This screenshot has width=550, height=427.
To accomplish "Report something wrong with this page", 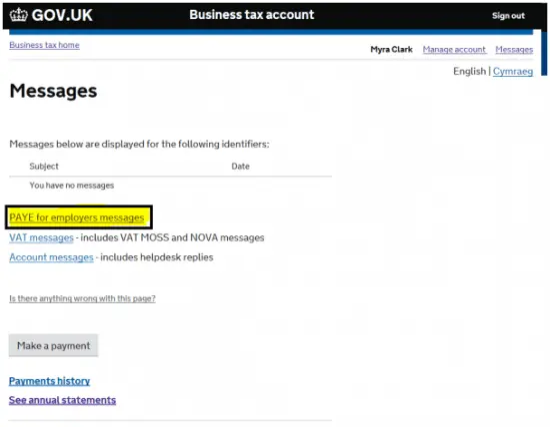I will (82, 299).
